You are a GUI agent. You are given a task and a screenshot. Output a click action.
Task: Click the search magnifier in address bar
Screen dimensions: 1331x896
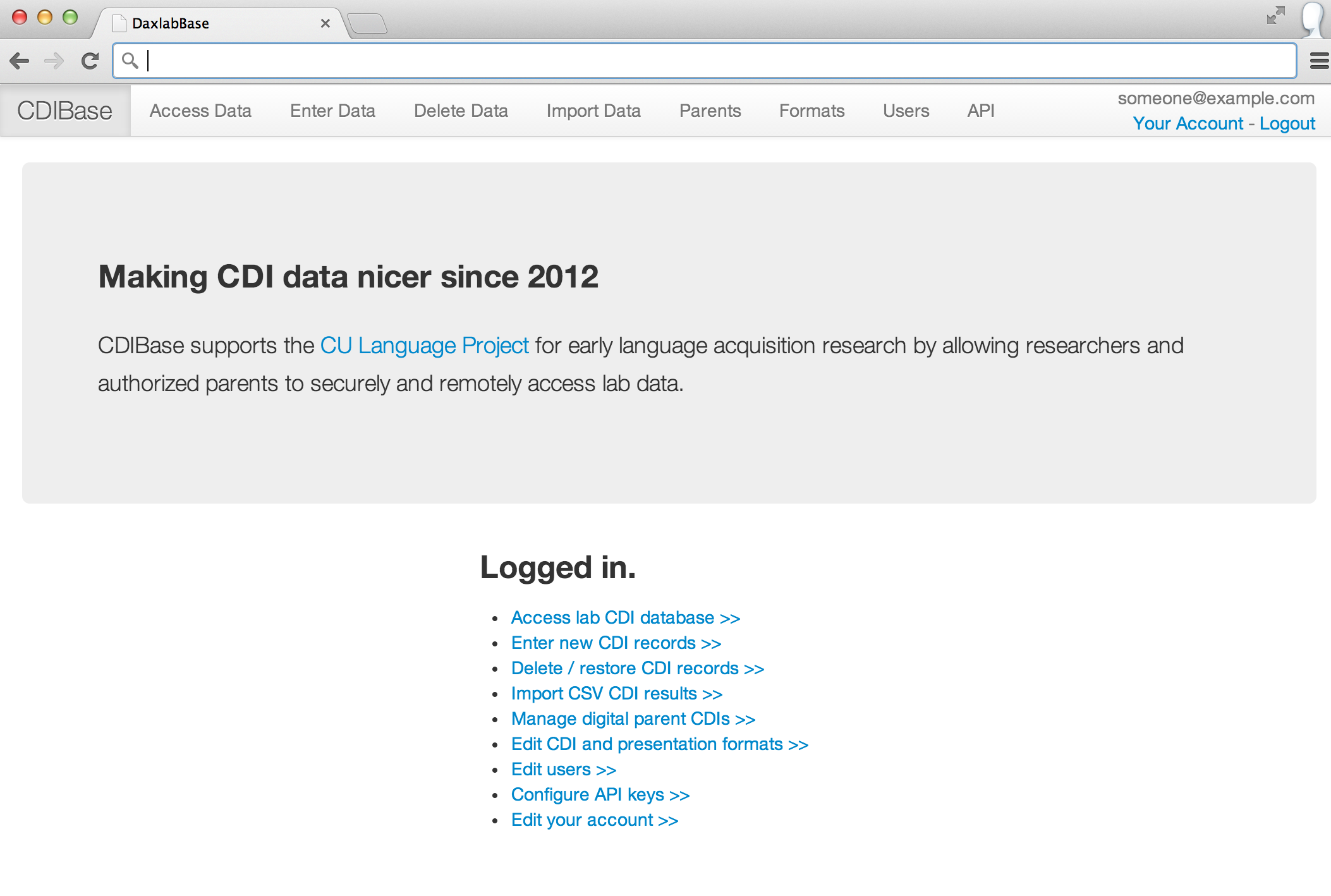coord(130,61)
